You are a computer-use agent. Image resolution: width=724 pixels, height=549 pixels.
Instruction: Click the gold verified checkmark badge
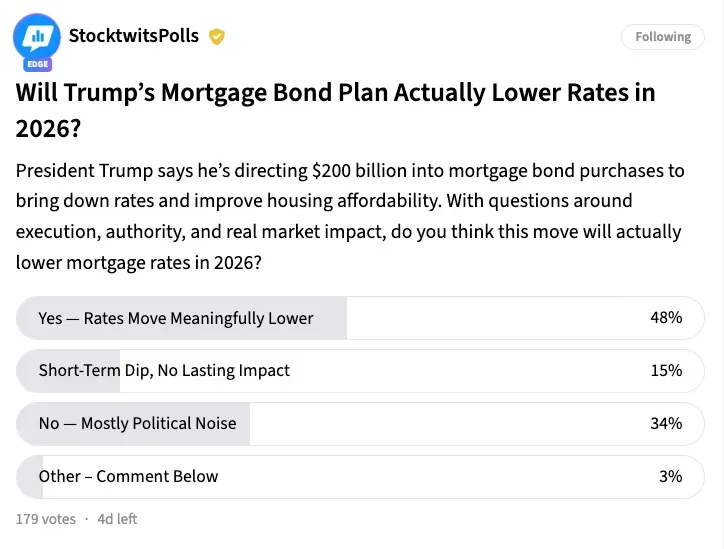217,37
